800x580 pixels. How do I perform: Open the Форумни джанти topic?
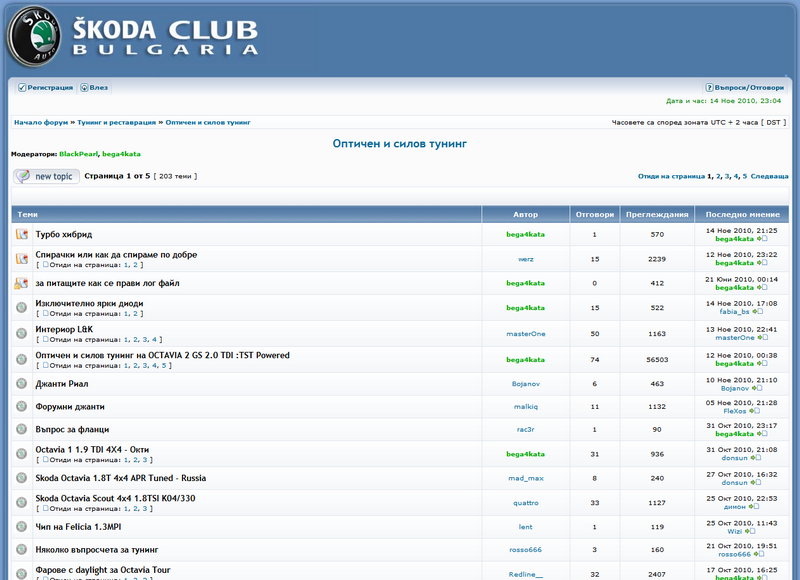70,407
